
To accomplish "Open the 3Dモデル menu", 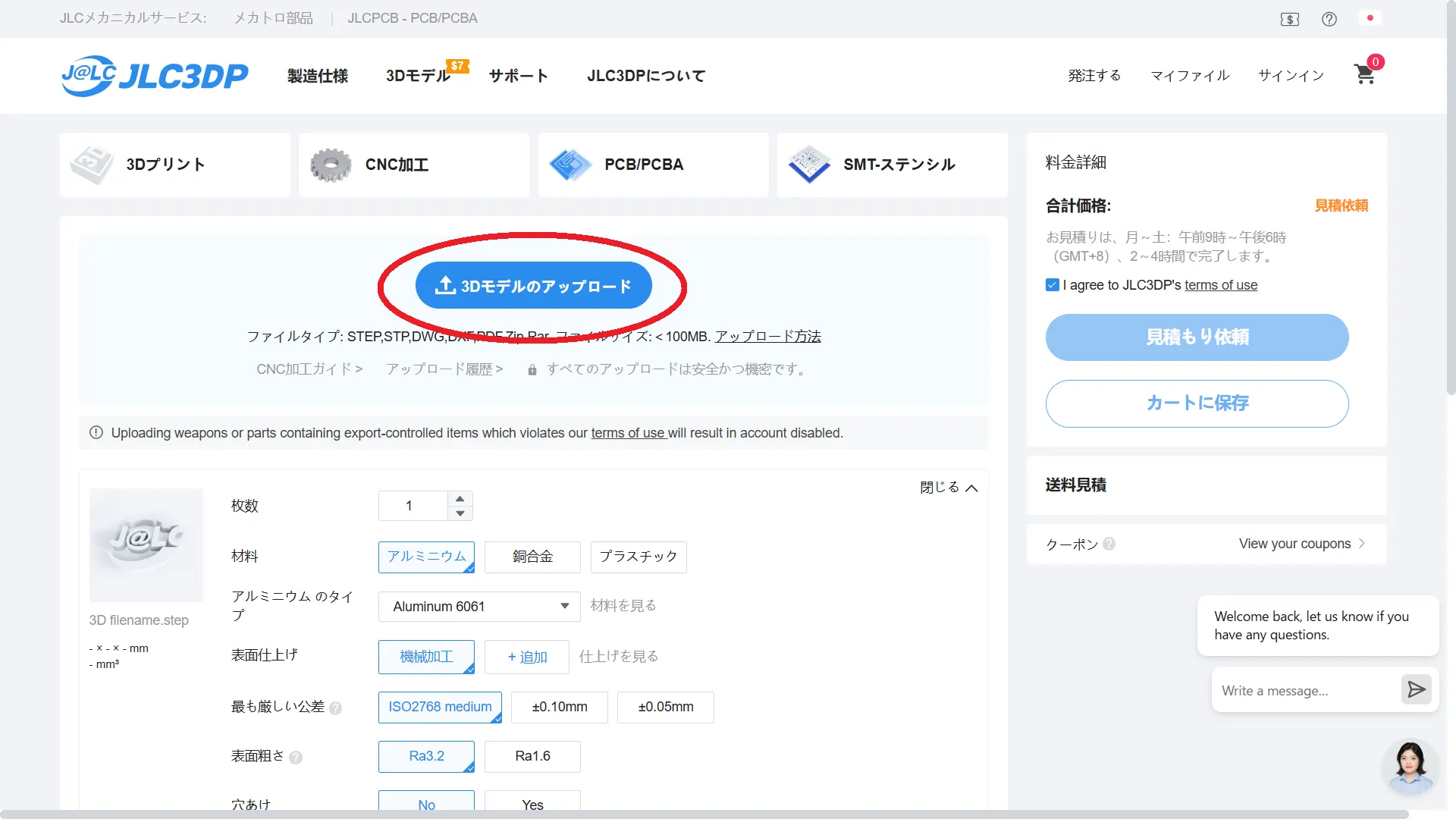I will (x=419, y=76).
